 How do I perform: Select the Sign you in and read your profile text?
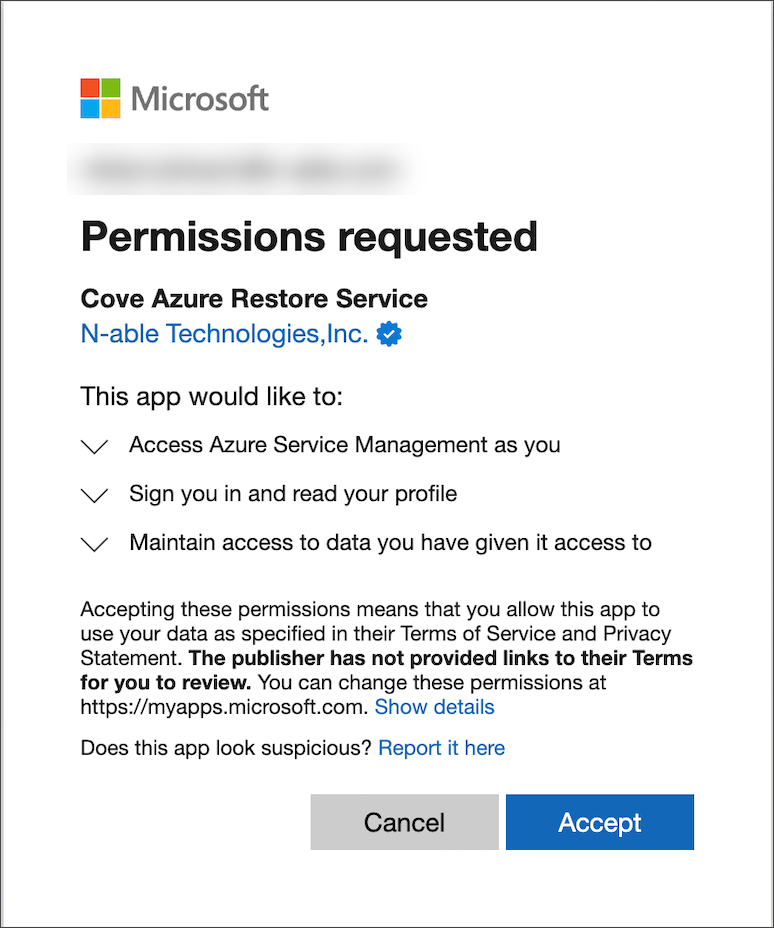[x=292, y=493]
